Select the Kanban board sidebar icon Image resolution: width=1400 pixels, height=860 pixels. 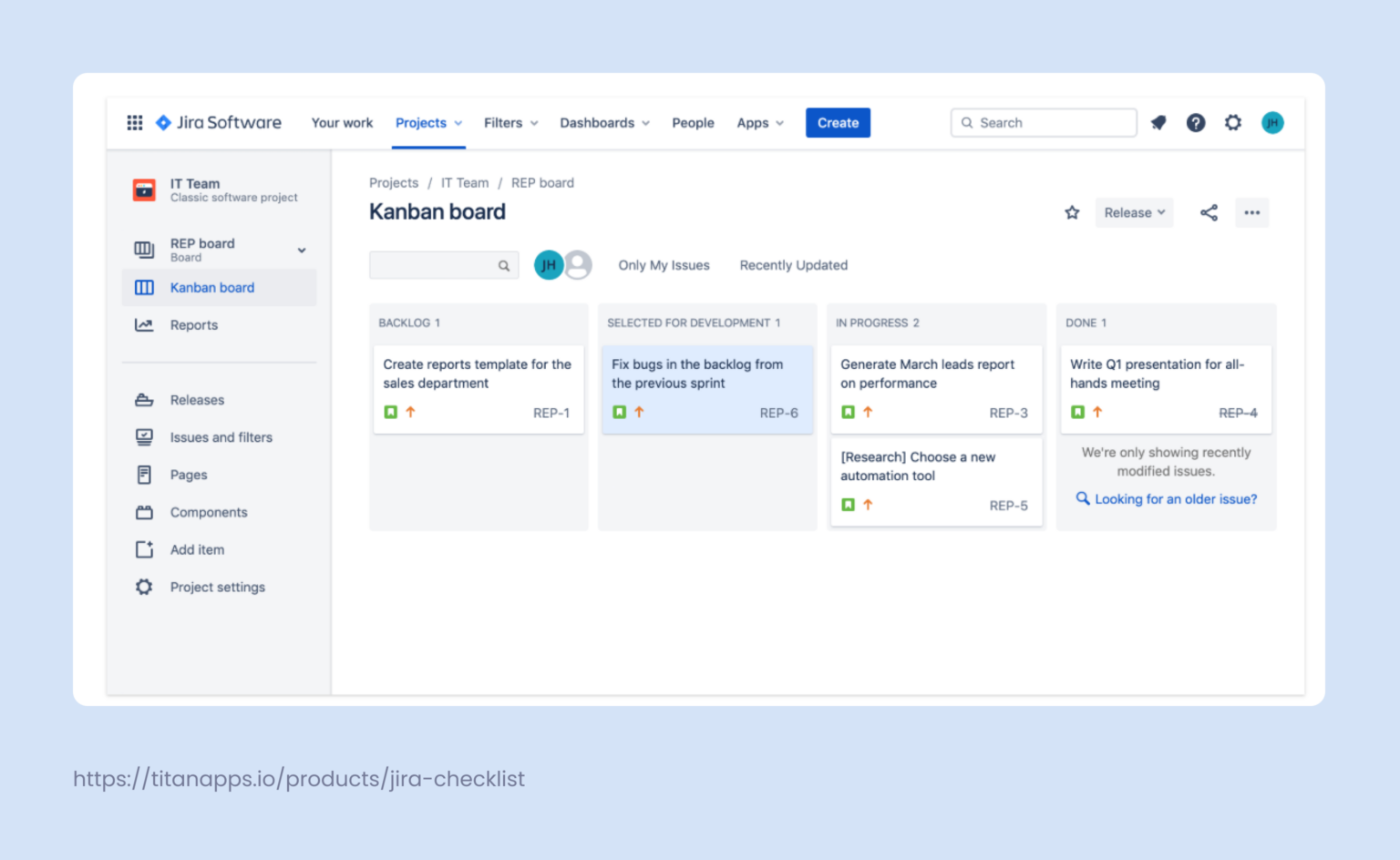(144, 287)
